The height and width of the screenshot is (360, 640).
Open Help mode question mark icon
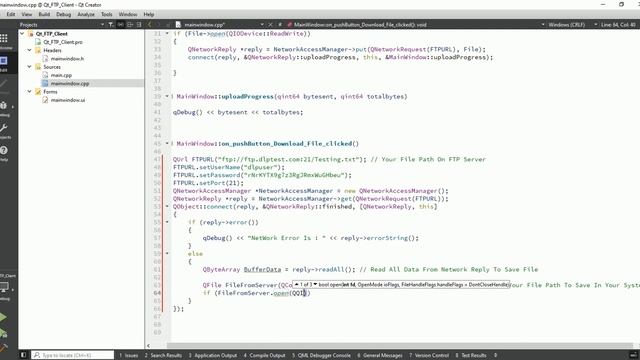click(x=4, y=151)
